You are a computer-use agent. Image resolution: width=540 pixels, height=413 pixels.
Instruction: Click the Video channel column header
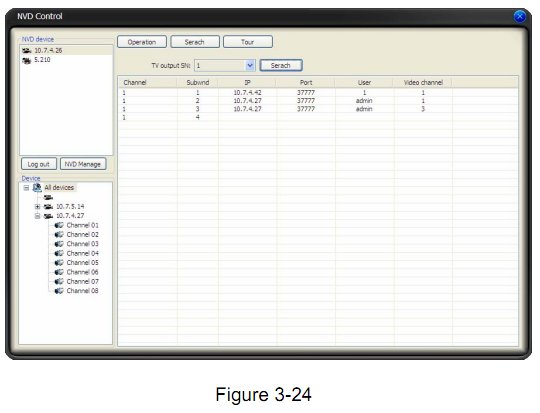(x=423, y=83)
